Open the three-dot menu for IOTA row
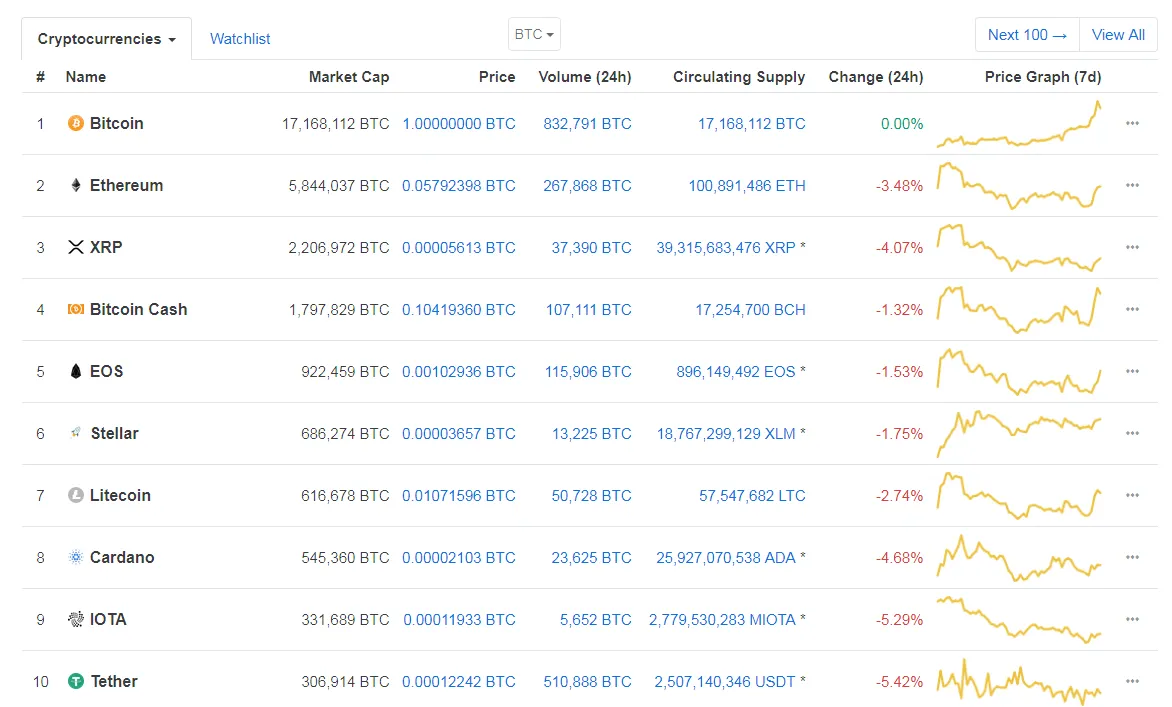The height and width of the screenshot is (707, 1172). click(1132, 620)
